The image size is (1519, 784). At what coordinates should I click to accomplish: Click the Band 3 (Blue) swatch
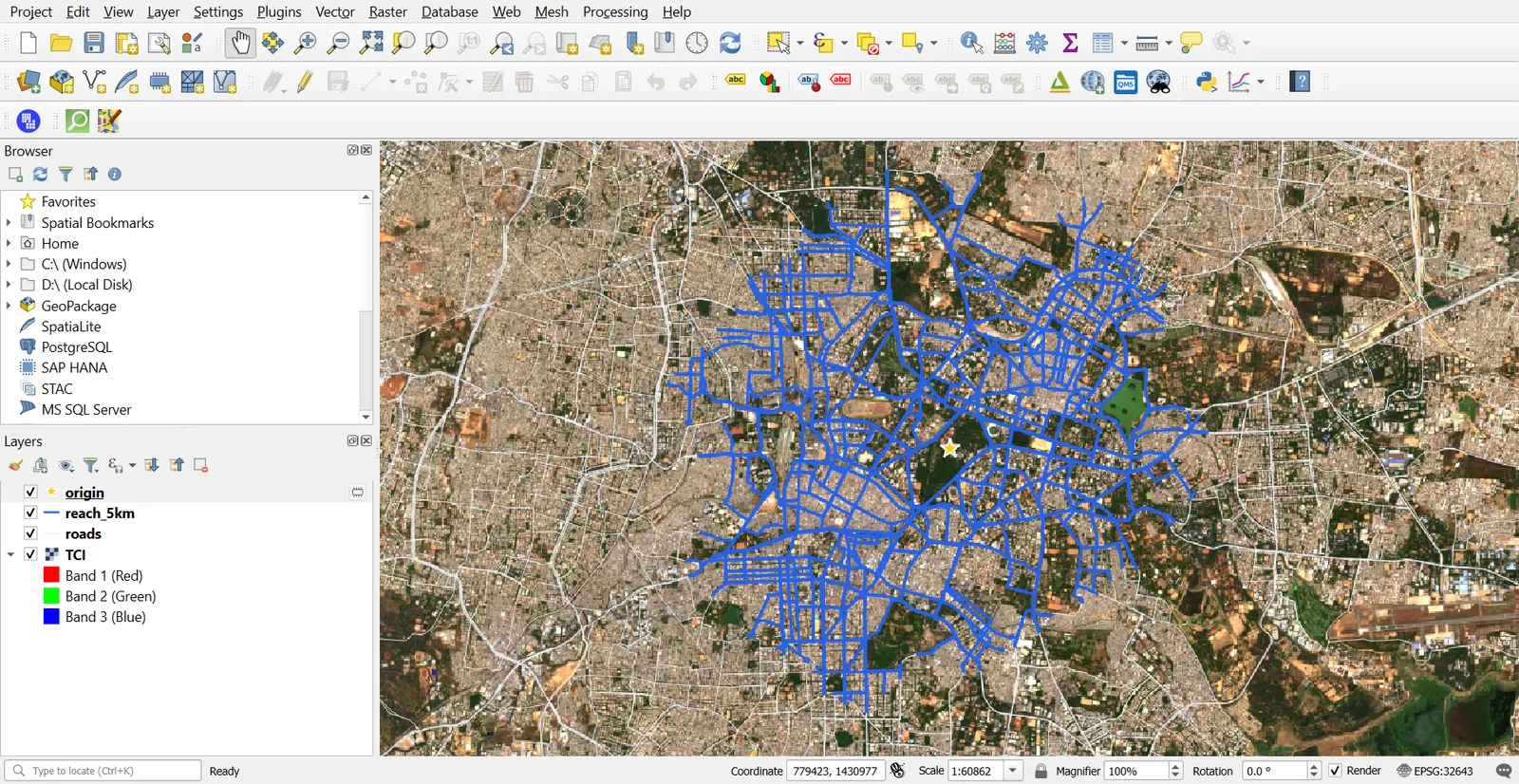coord(51,617)
